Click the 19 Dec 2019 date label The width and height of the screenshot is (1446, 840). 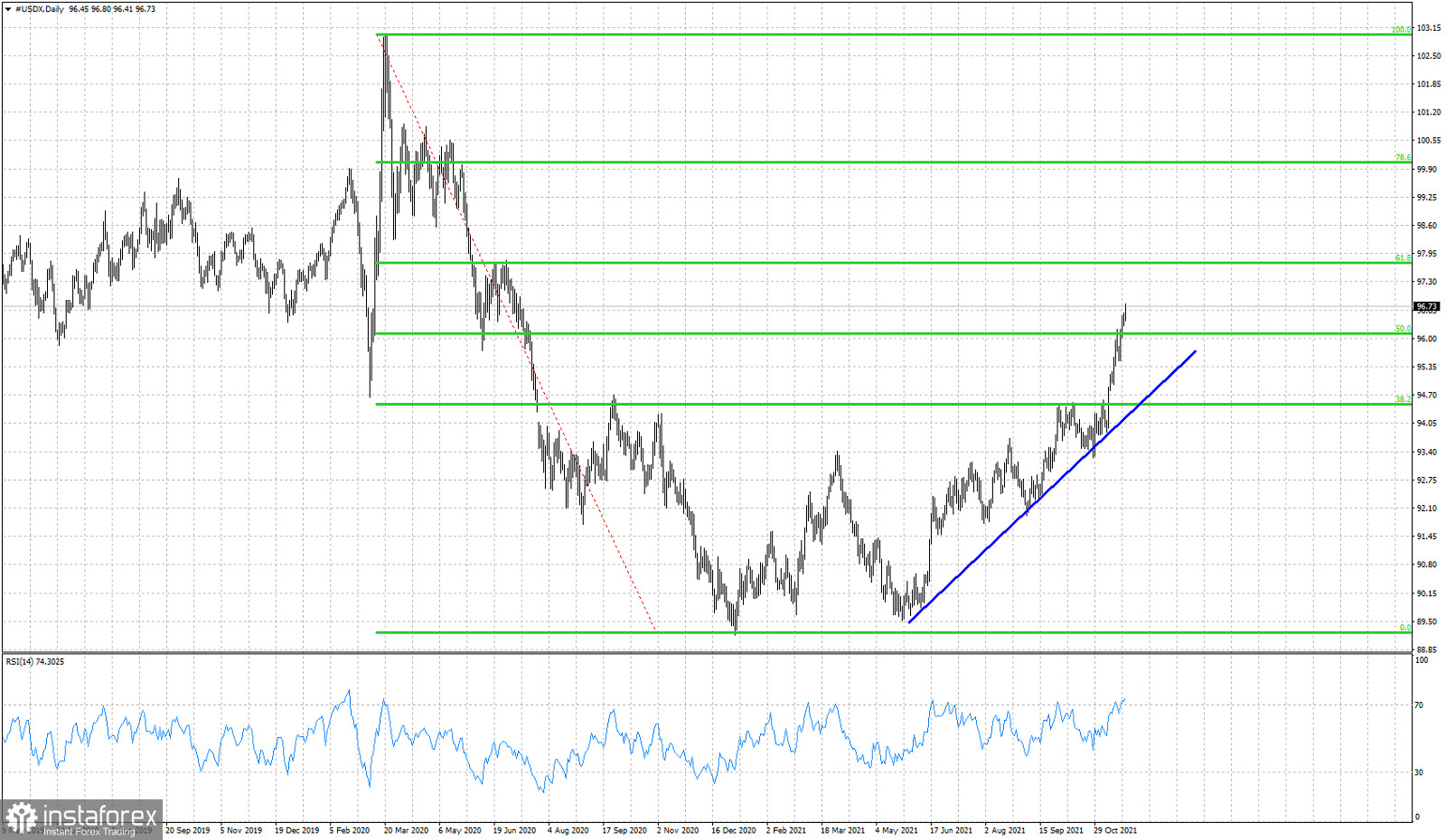296,831
